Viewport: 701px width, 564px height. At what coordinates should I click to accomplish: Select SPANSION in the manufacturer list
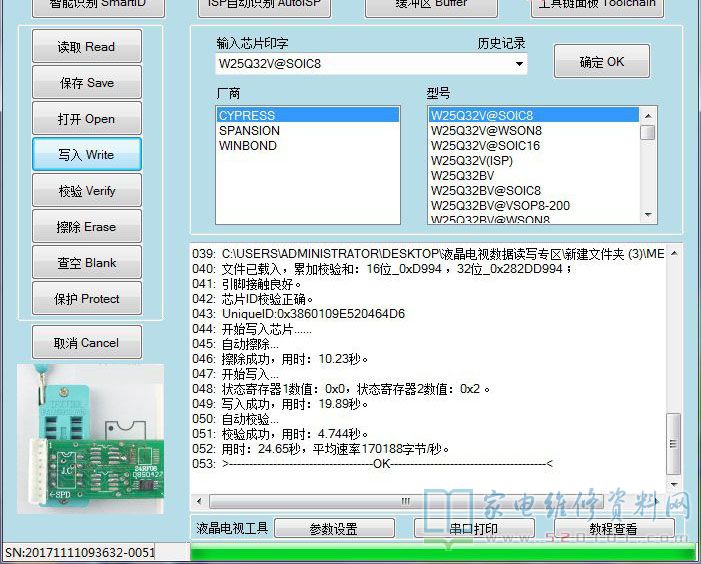pyautogui.click(x=249, y=131)
